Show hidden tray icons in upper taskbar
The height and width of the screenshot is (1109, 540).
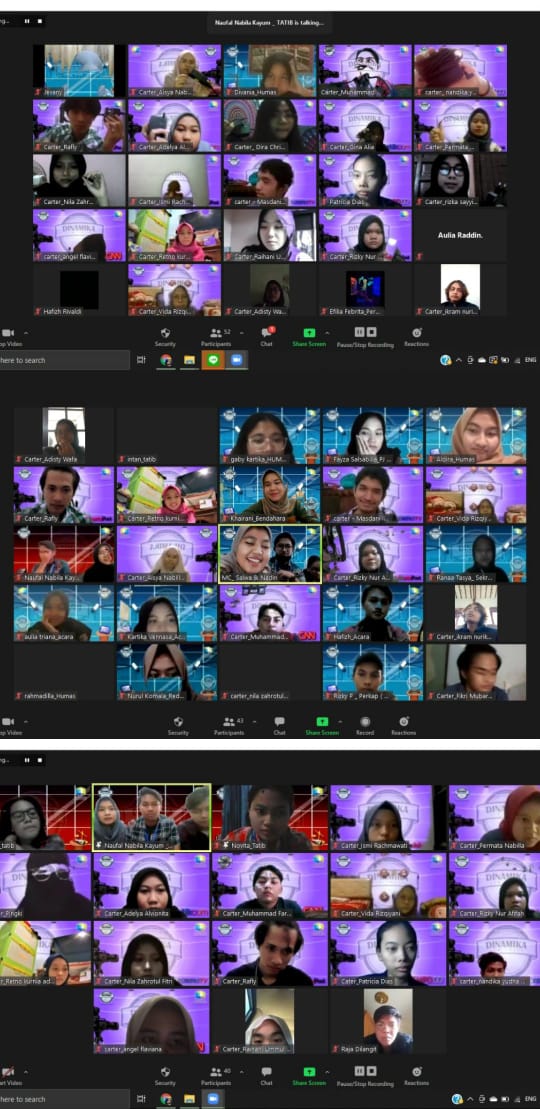[458, 360]
